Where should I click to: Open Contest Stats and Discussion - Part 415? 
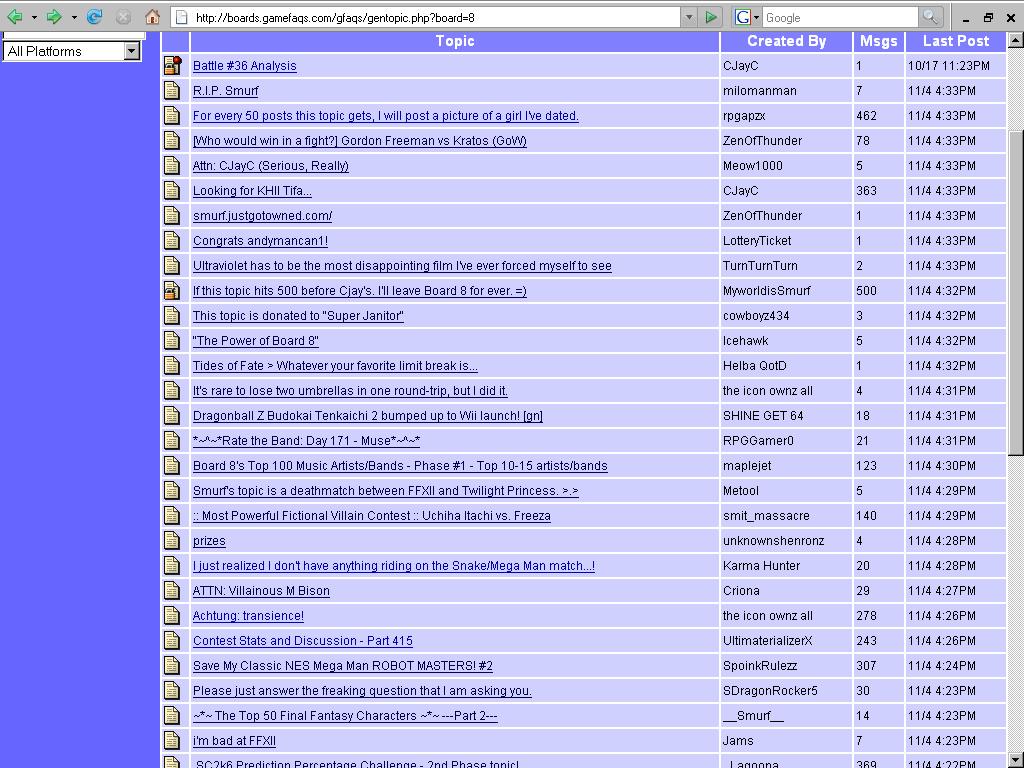click(x=302, y=641)
